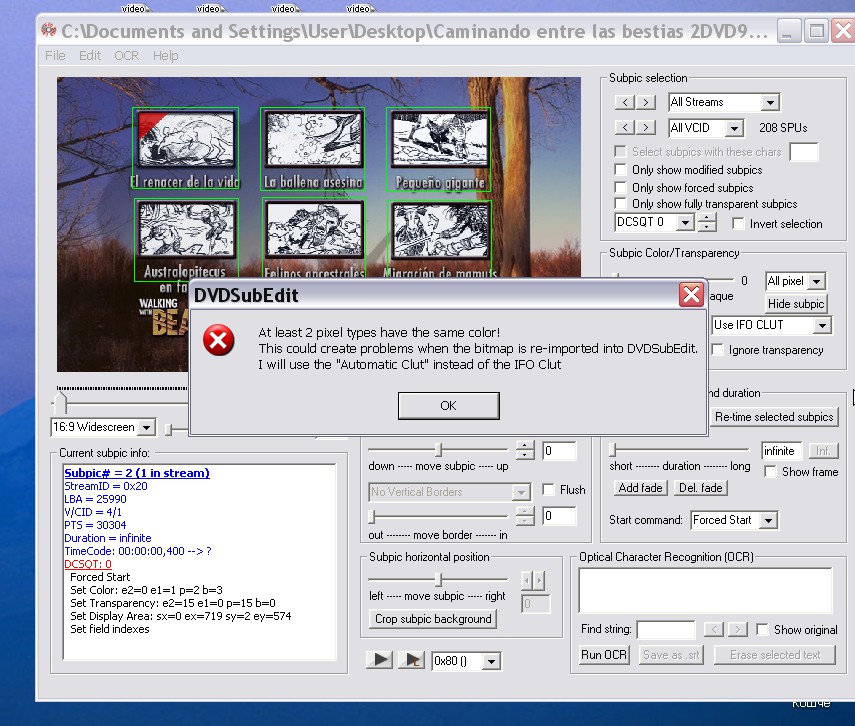This screenshot has height=726, width=855.
Task: Click the Play button
Action: (x=380, y=660)
